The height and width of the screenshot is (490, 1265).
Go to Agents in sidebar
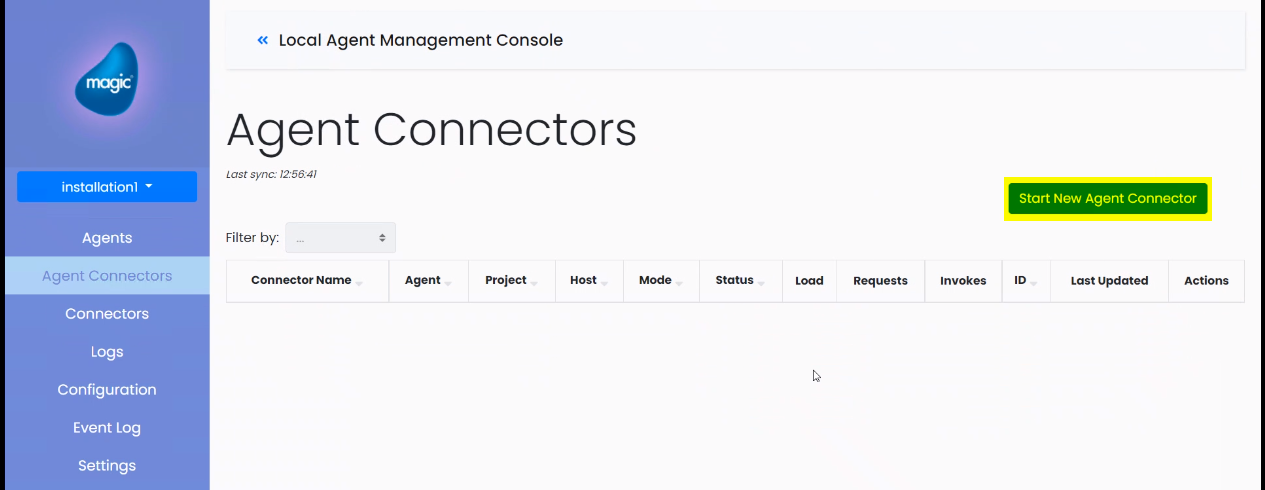pos(107,238)
